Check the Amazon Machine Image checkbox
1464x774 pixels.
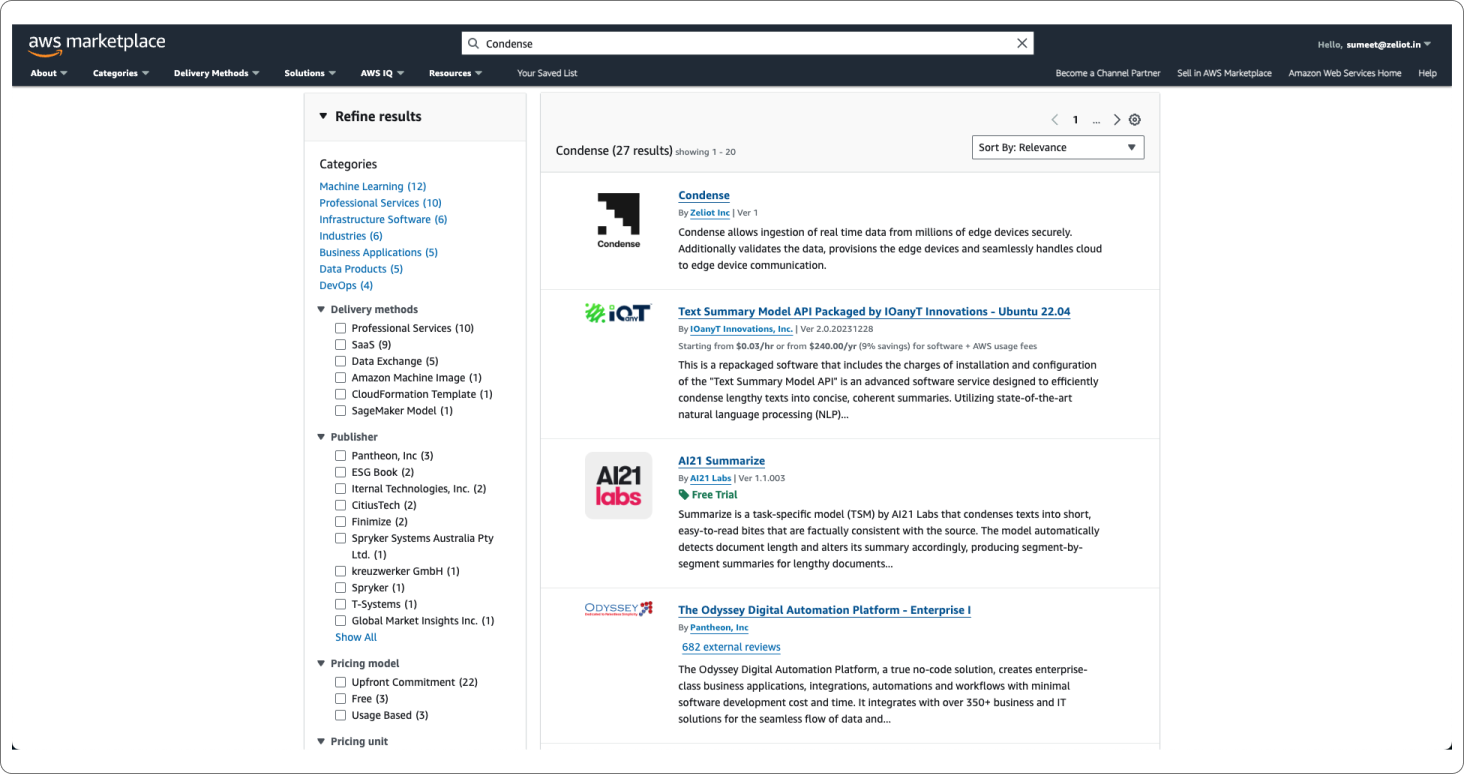341,378
